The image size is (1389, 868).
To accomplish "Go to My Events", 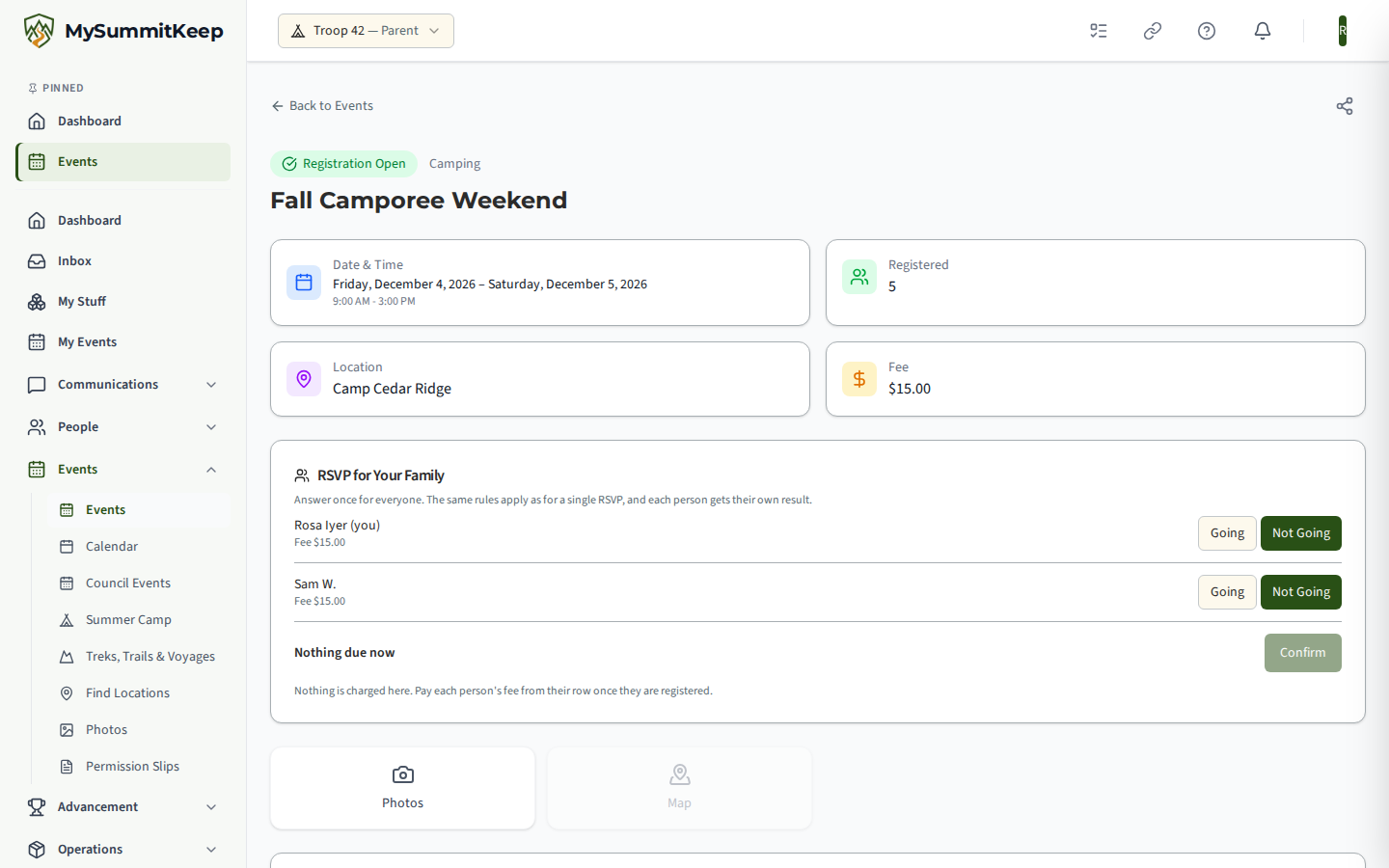I will [123, 342].
